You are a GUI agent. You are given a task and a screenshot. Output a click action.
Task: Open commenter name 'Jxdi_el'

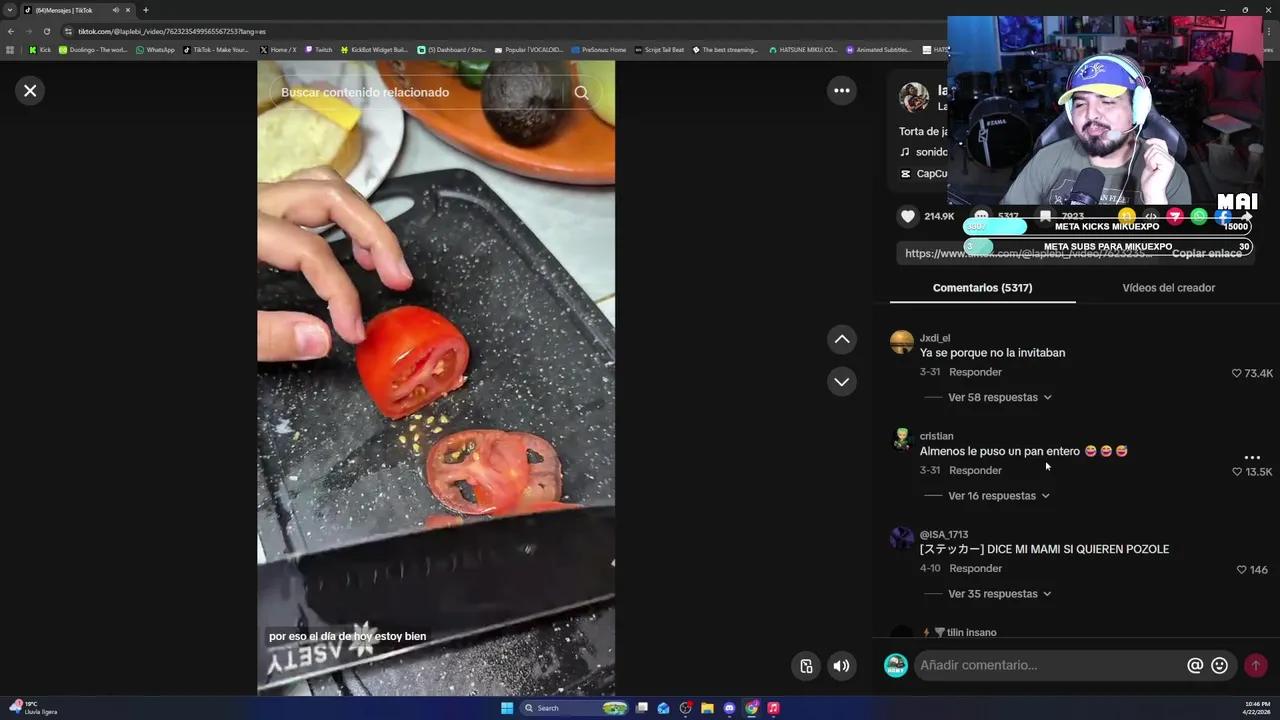point(935,338)
